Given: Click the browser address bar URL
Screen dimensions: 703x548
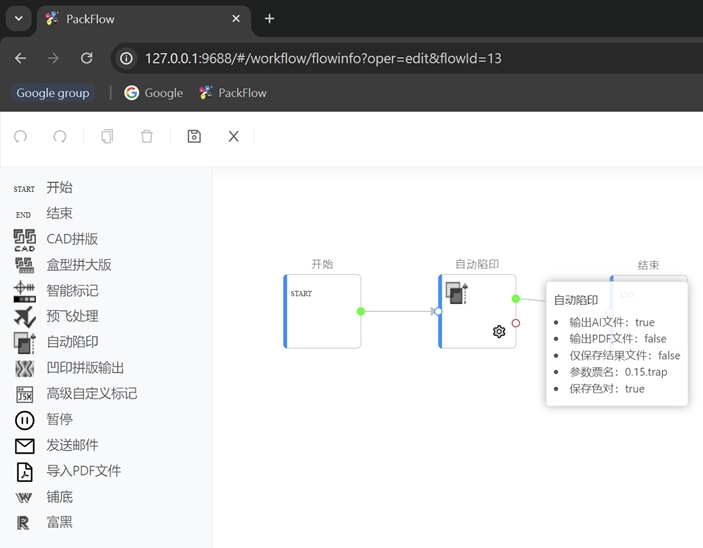Looking at the screenshot, I should [x=322, y=58].
